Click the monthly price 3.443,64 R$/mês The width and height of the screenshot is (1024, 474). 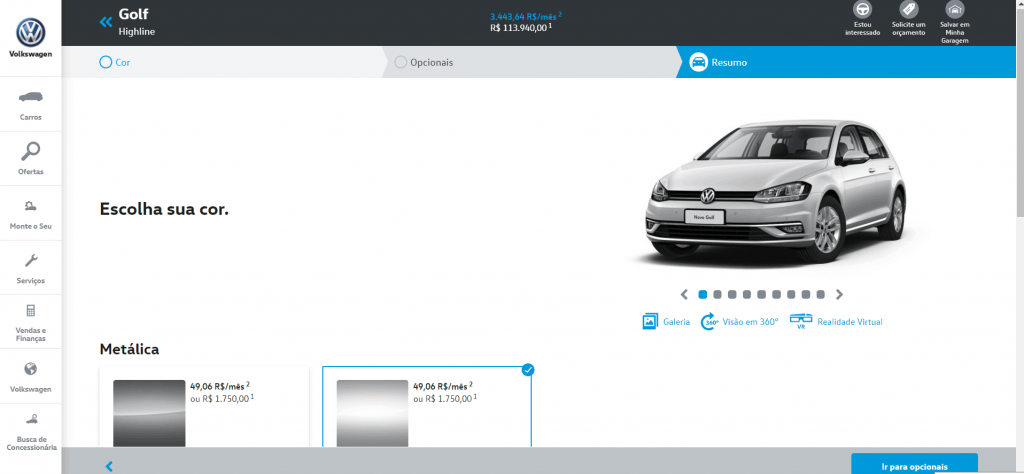click(x=526, y=16)
